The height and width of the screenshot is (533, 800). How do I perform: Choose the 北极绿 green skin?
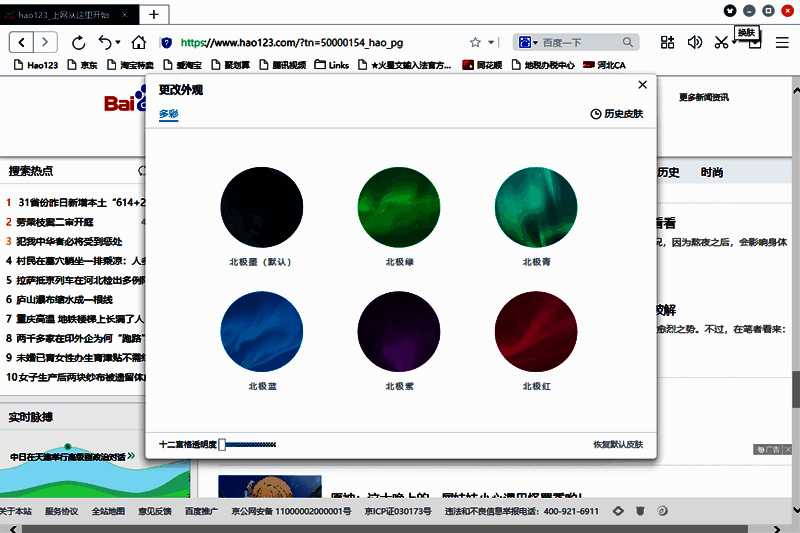click(x=399, y=207)
